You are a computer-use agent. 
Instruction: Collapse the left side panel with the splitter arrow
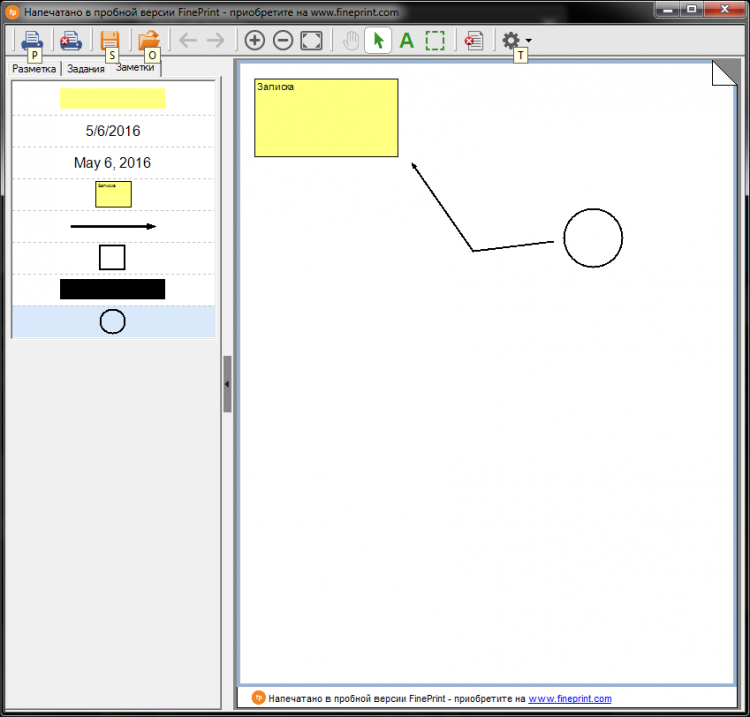227,384
